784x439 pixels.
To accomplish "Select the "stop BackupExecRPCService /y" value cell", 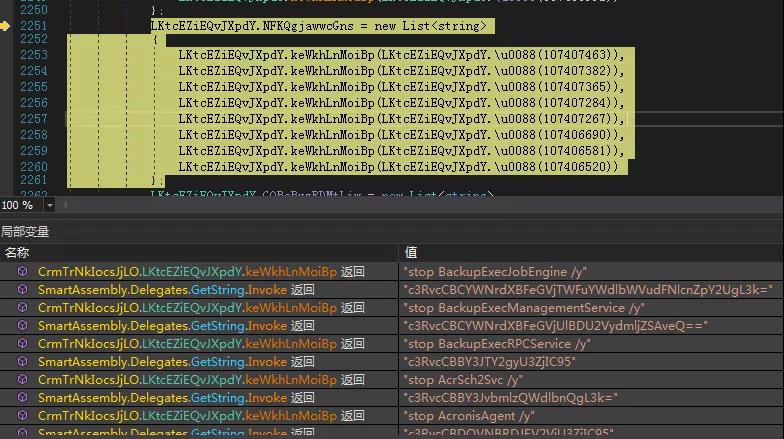I will (496, 344).
